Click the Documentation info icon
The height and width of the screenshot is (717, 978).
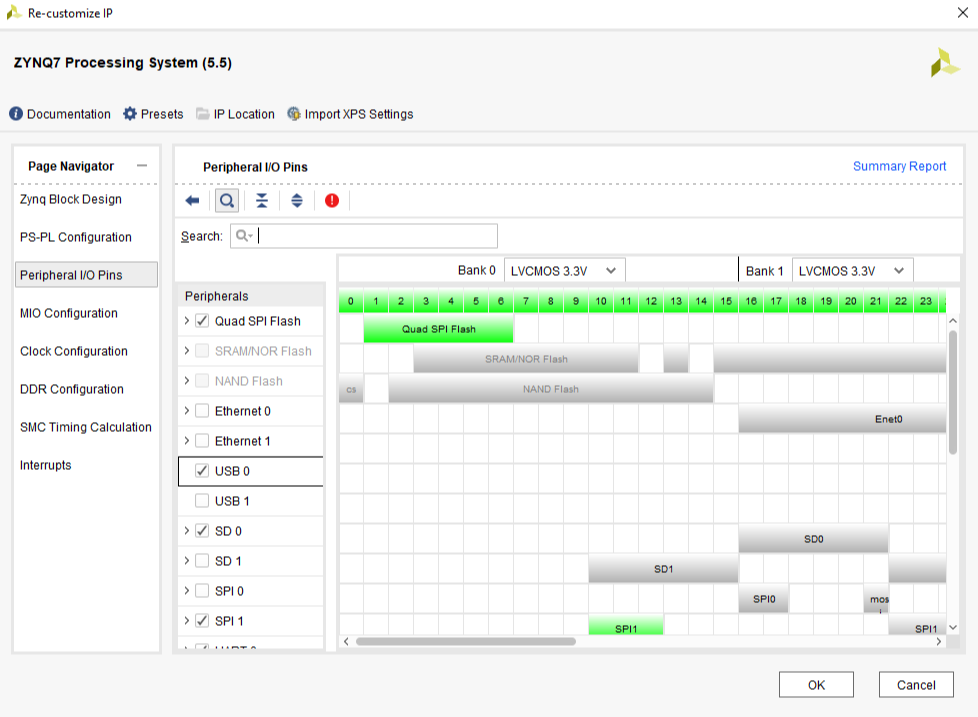(16, 114)
